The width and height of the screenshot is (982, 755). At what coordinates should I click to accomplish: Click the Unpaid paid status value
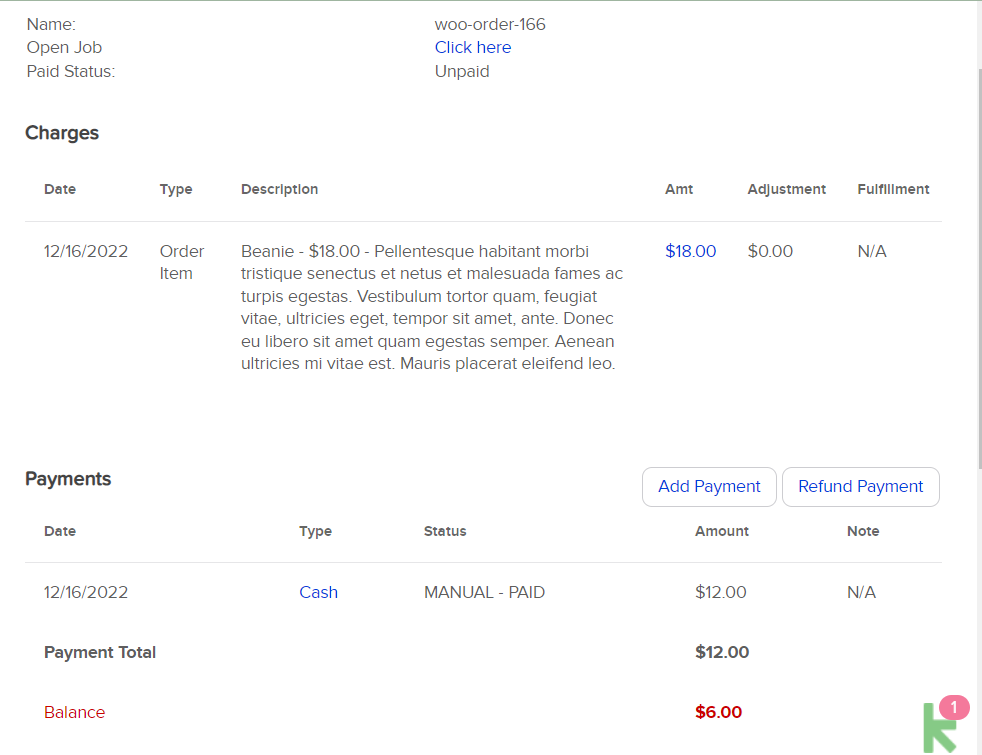click(x=462, y=71)
